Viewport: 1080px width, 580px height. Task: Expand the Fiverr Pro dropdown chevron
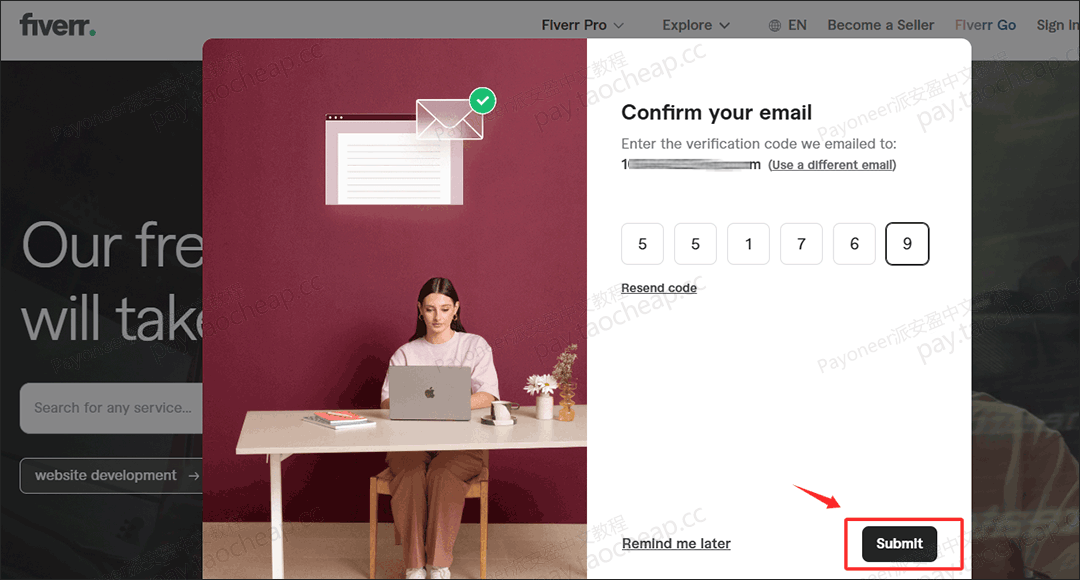click(619, 25)
